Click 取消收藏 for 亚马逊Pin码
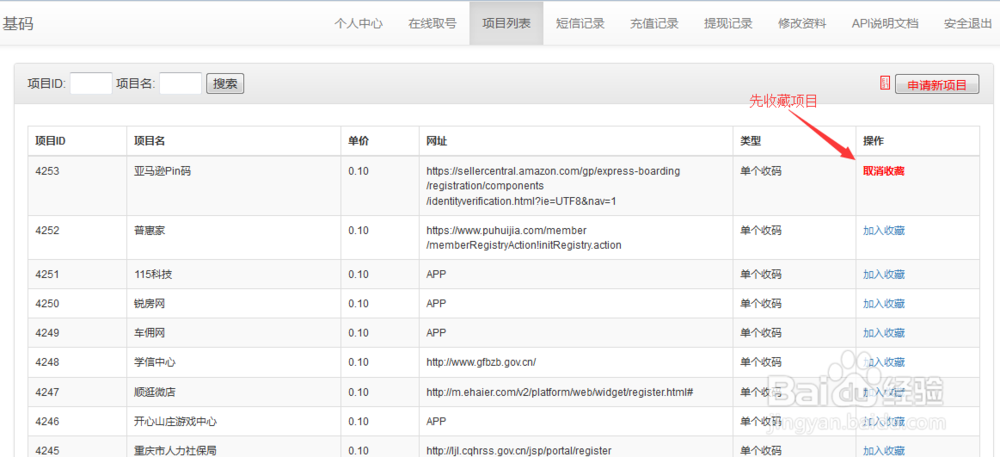The width and height of the screenshot is (1000, 457). (x=883, y=171)
